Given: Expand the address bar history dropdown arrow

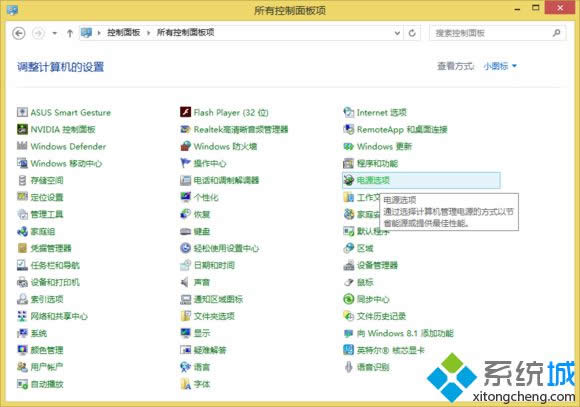Looking at the screenshot, I should [x=397, y=33].
